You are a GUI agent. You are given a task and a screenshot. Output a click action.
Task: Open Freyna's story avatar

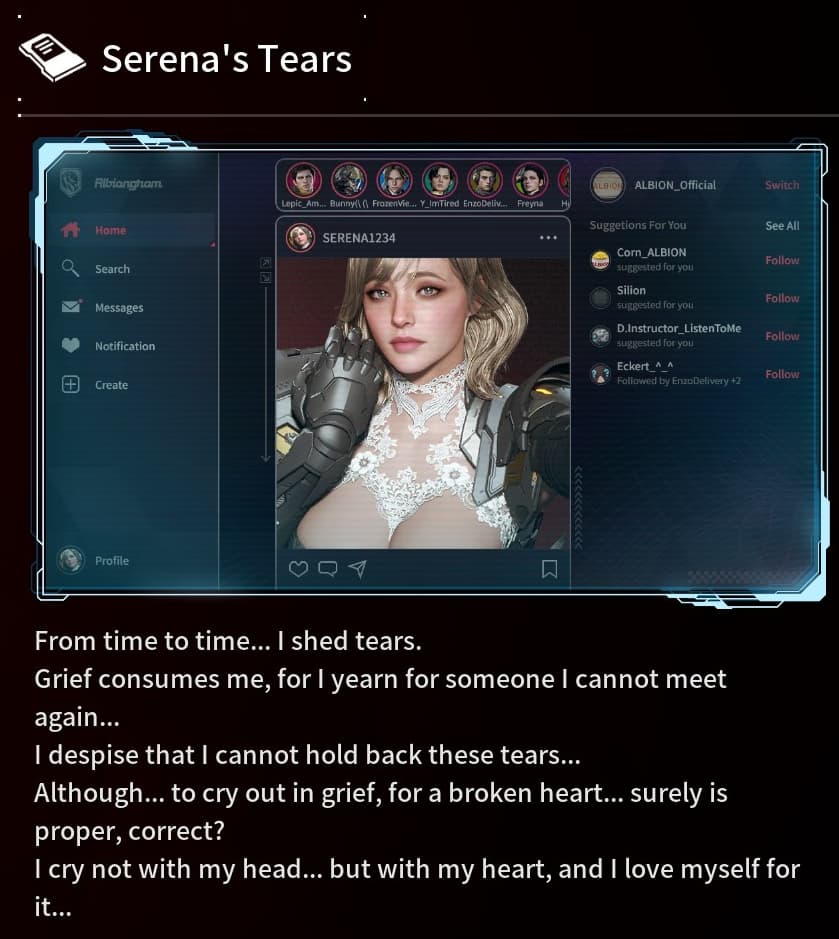pyautogui.click(x=530, y=180)
